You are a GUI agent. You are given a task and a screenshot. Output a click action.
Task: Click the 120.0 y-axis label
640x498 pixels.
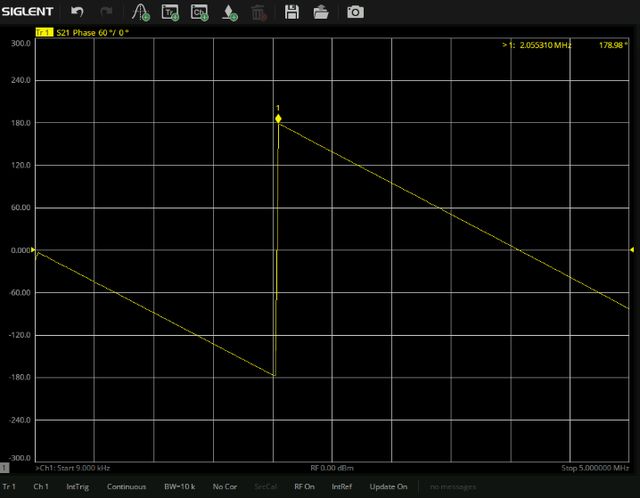20,165
